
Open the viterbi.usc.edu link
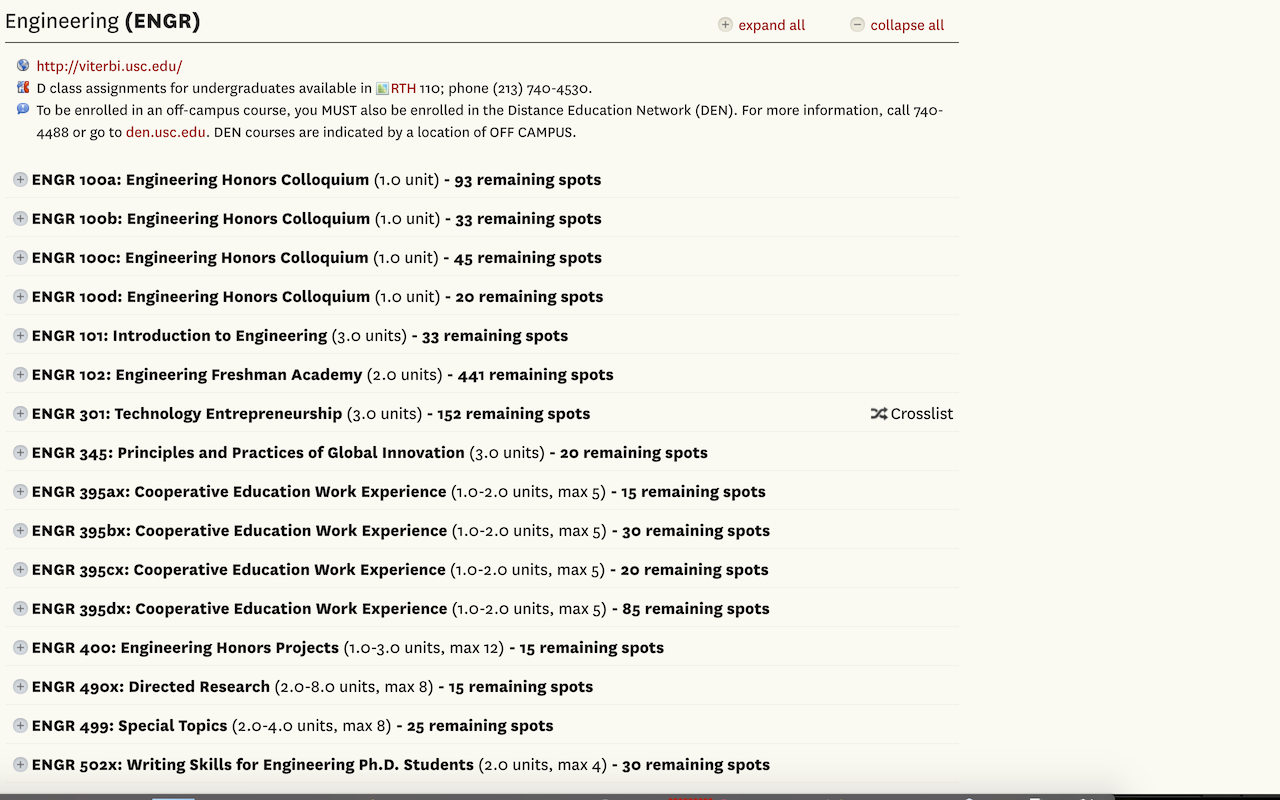point(109,67)
